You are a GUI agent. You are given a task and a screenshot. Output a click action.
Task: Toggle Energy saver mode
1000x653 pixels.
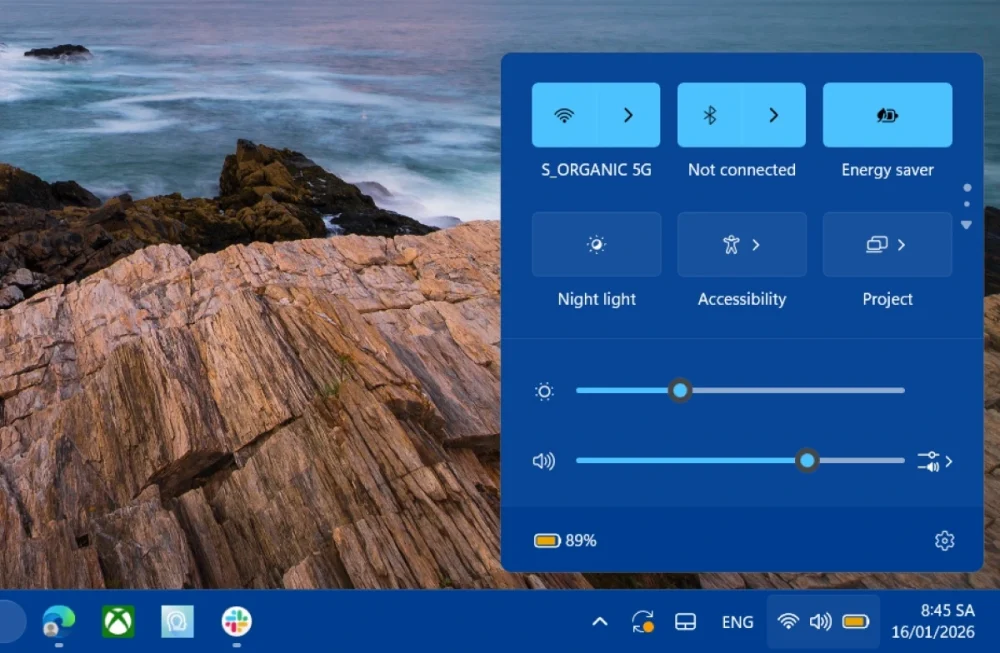click(887, 115)
